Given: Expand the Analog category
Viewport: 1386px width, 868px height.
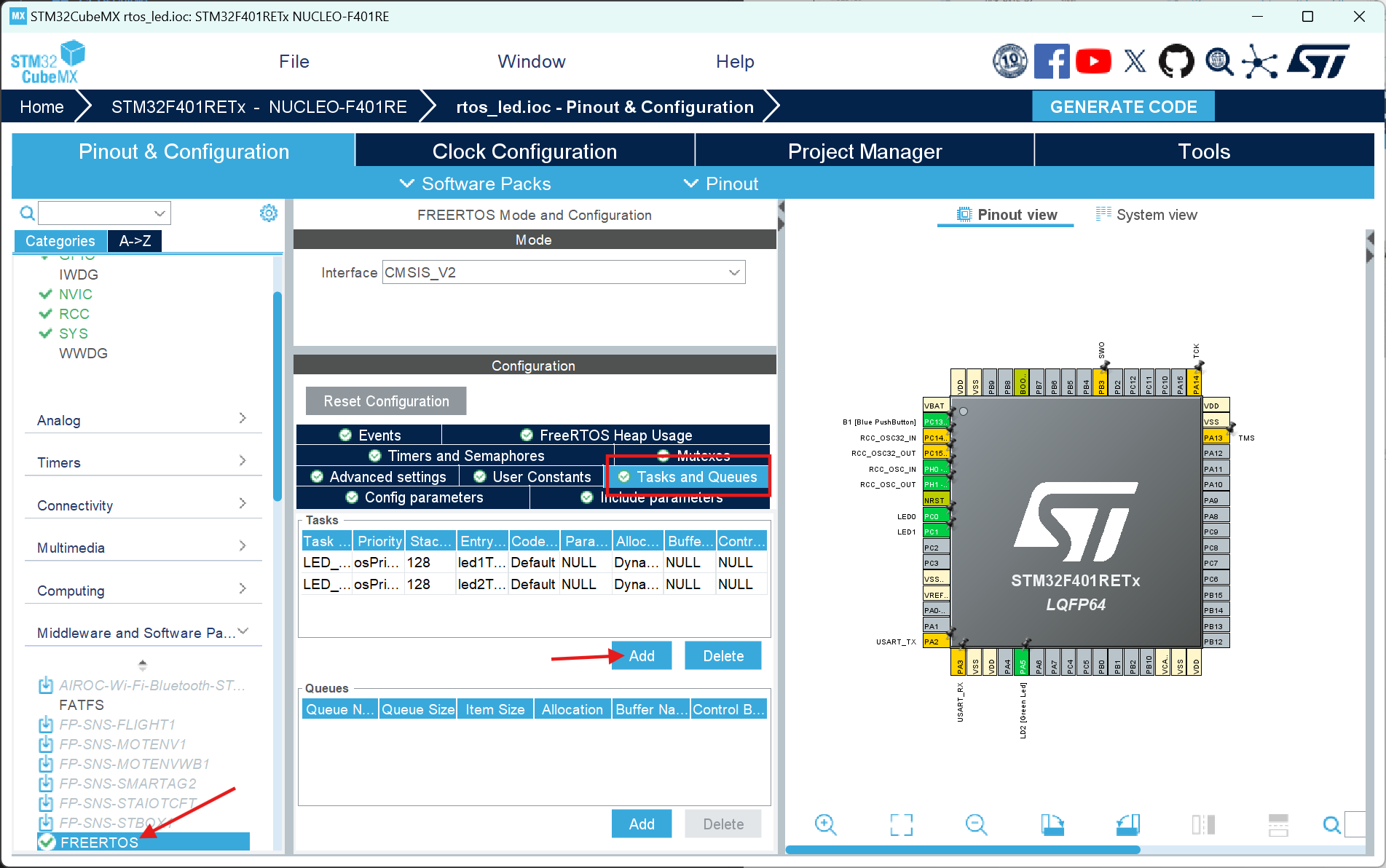Looking at the screenshot, I should pos(143,420).
